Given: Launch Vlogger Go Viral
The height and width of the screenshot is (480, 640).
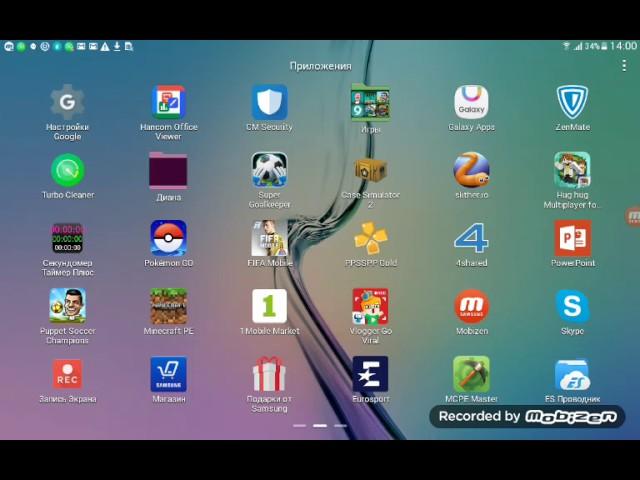Looking at the screenshot, I should 370,306.
